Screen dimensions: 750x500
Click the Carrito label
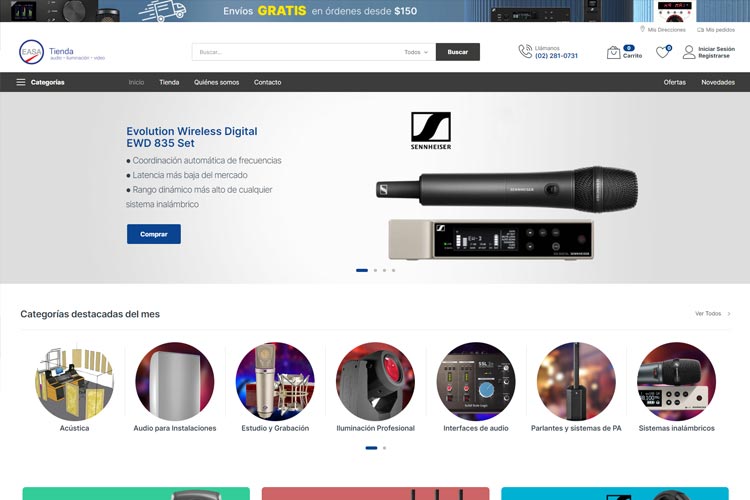point(632,56)
